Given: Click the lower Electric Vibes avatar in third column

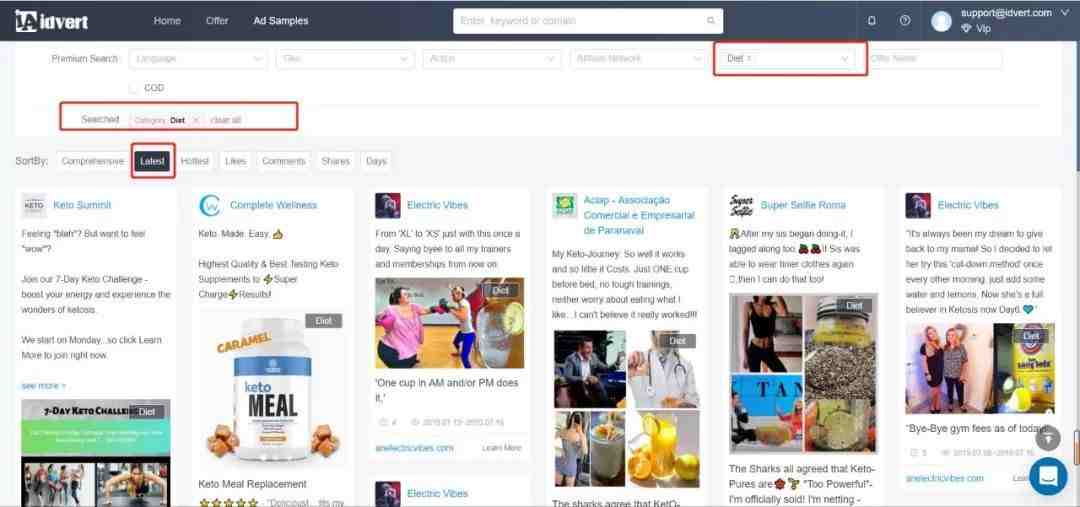Looking at the screenshot, I should point(388,494).
